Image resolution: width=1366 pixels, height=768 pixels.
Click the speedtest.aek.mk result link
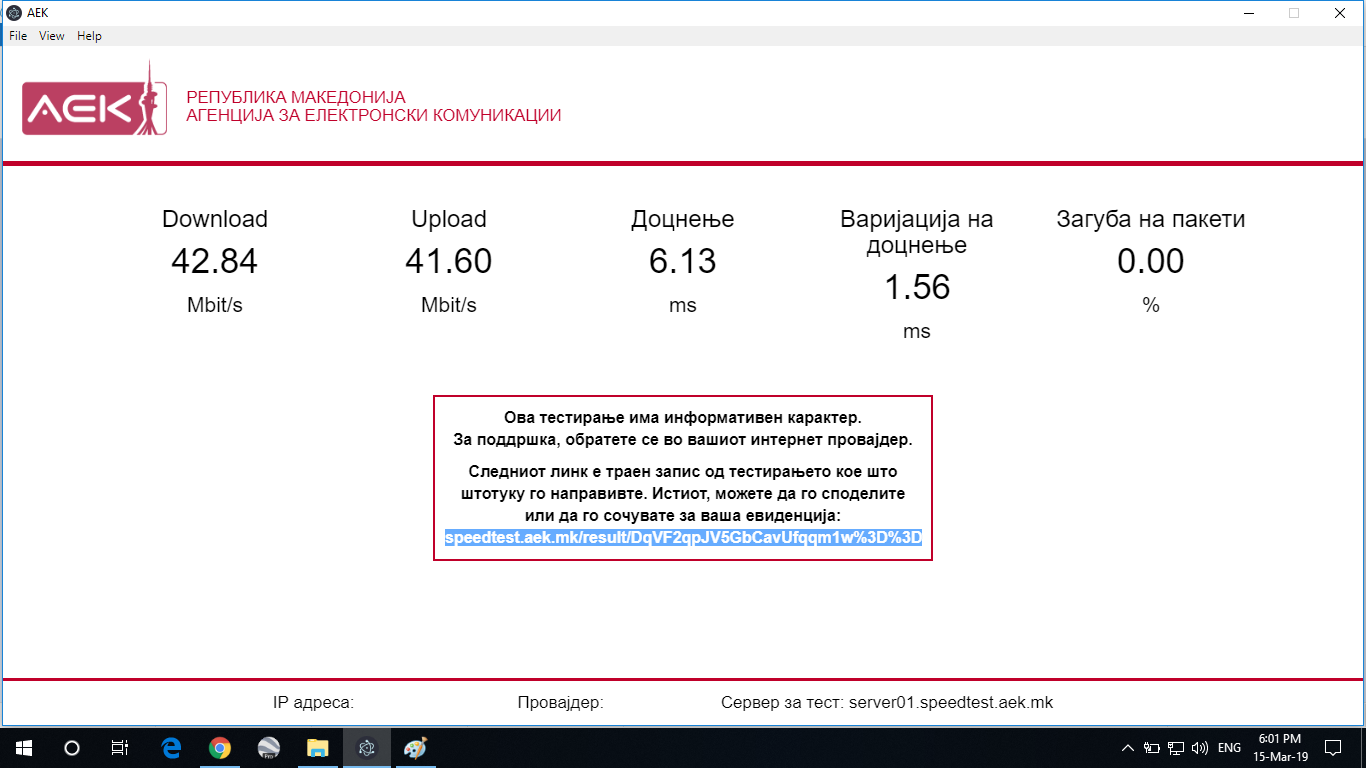[683, 538]
